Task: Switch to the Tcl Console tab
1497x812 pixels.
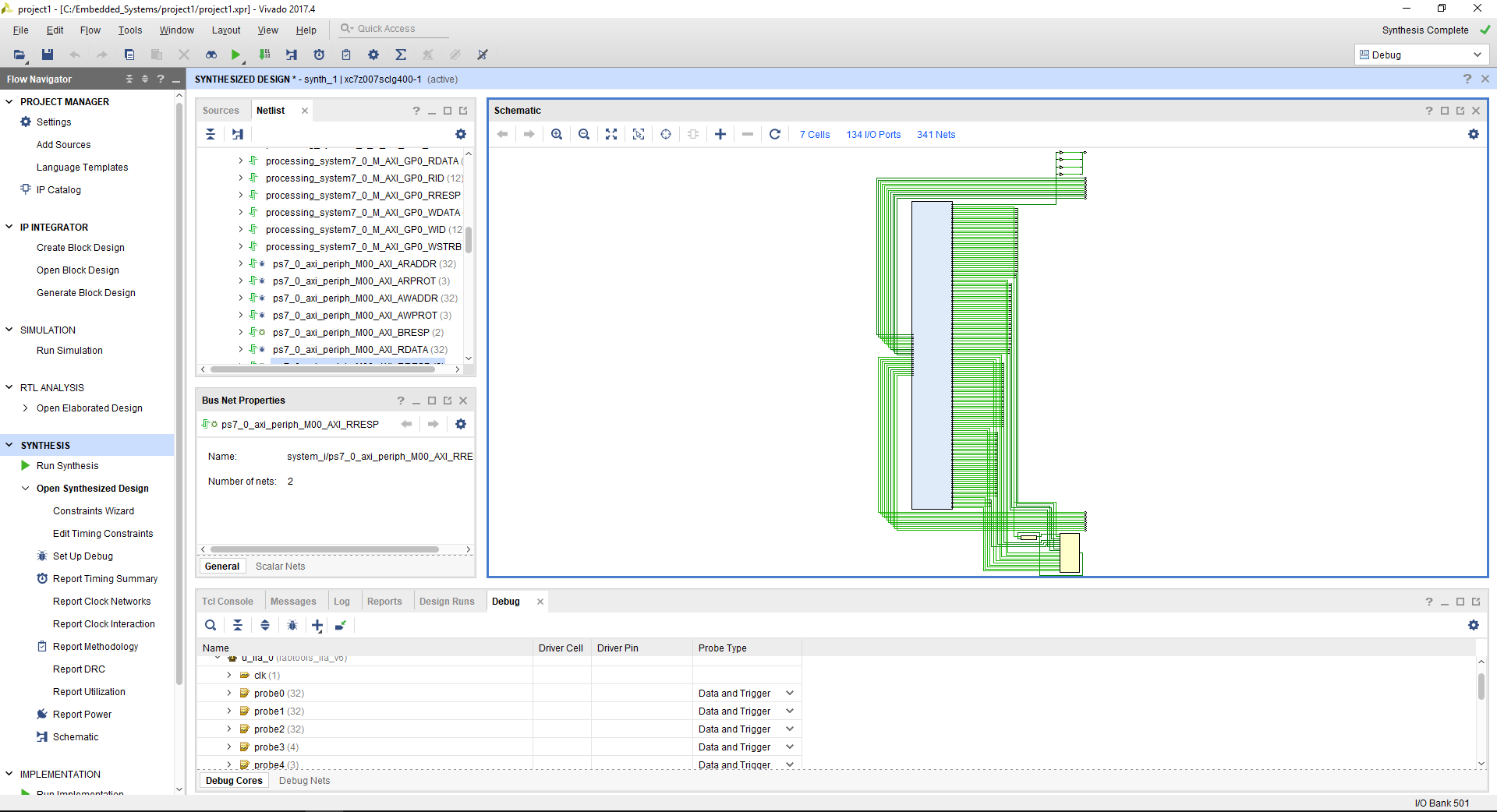Action: pyautogui.click(x=228, y=602)
